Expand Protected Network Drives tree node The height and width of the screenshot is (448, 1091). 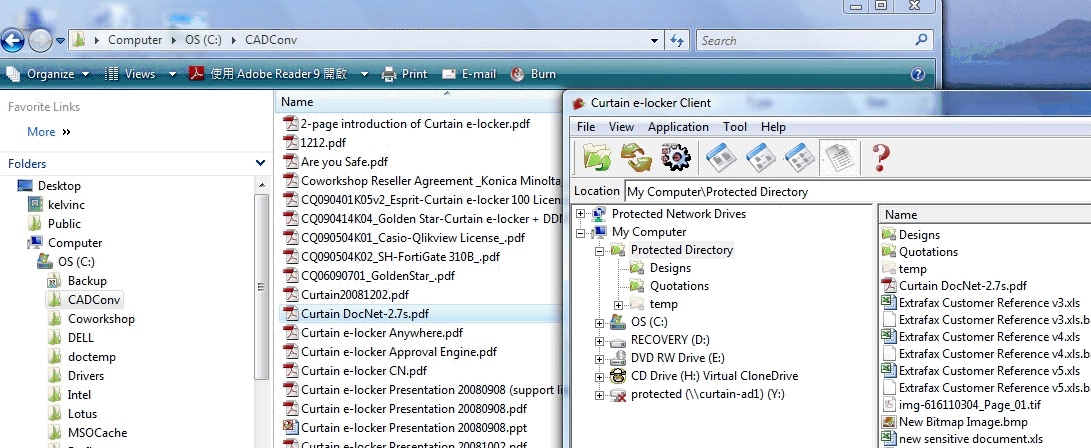[x=580, y=214]
